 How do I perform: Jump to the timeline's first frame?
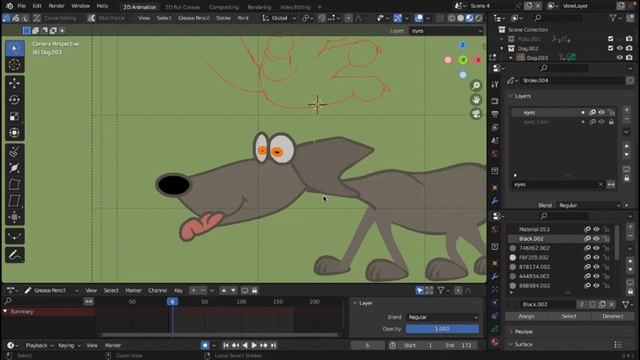tap(226, 345)
